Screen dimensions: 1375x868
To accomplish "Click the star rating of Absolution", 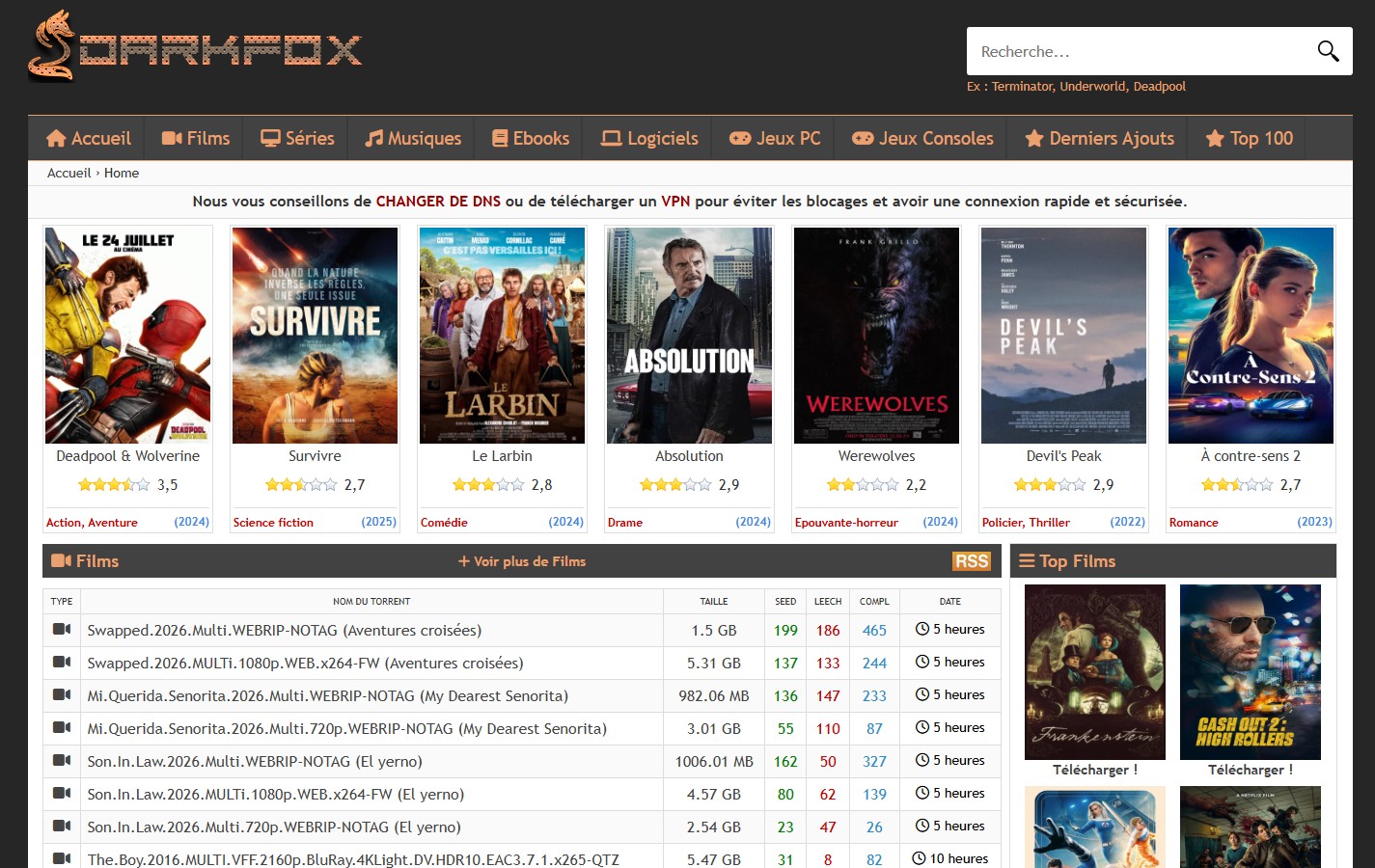I will click(675, 484).
